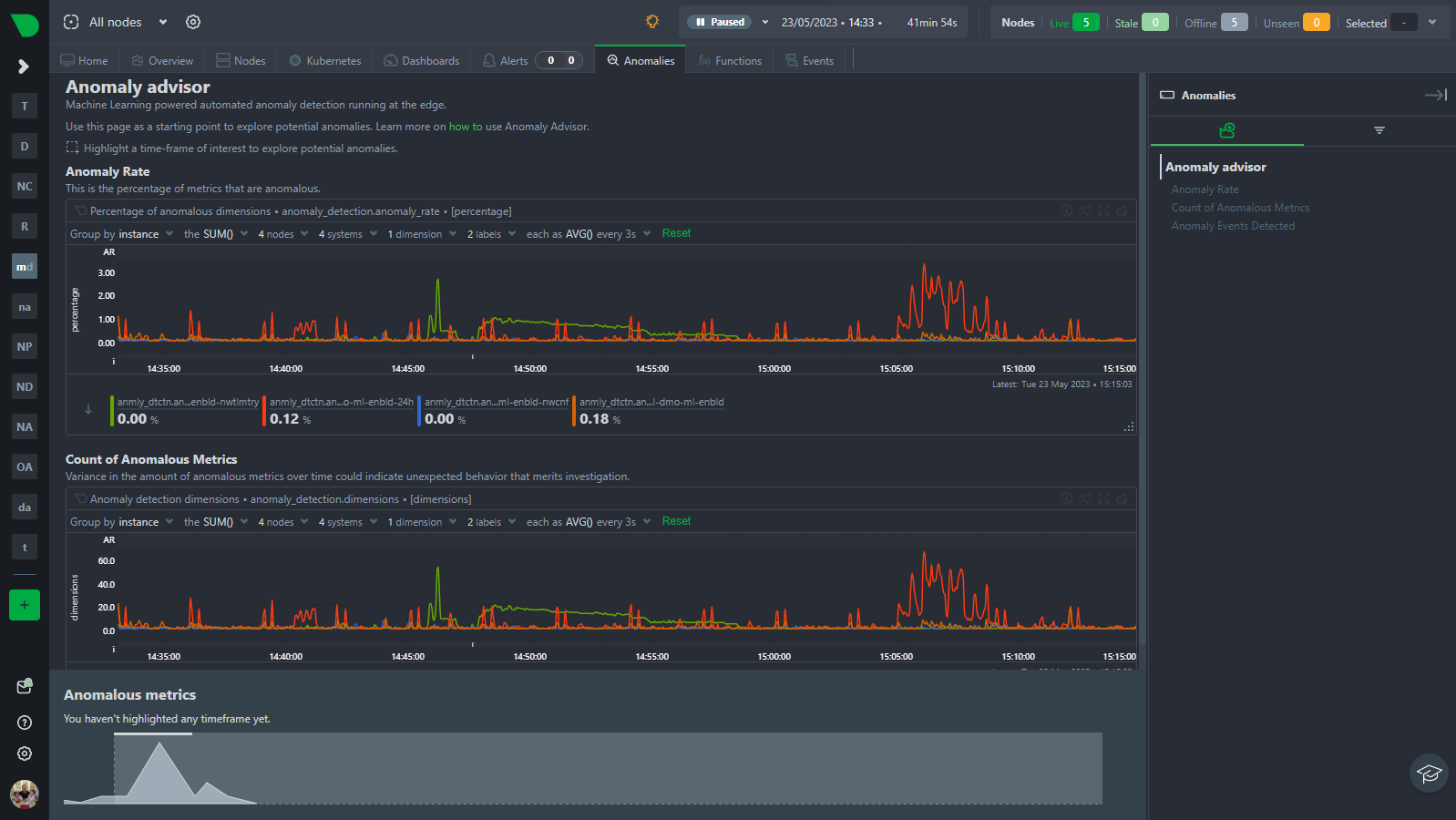Open the help question mark icon
Viewport: 1456px width, 820px height.
point(25,723)
